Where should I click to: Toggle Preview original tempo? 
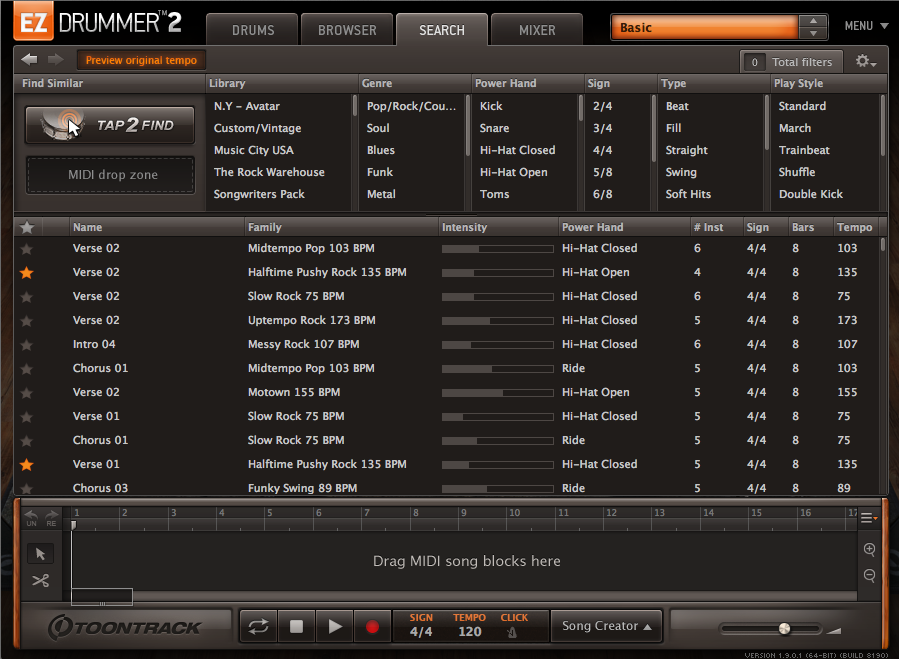139,60
